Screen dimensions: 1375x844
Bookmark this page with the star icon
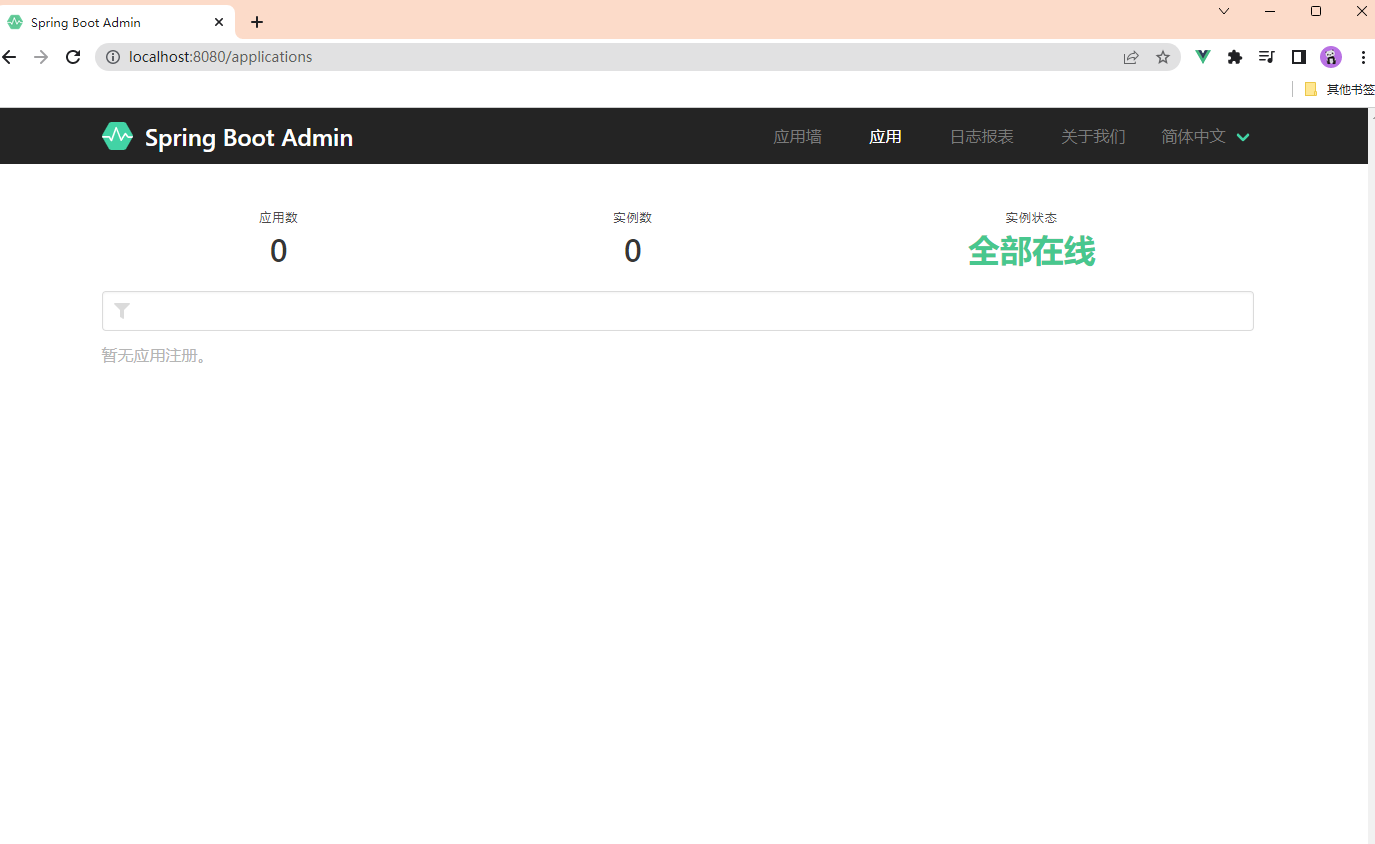pos(1163,57)
